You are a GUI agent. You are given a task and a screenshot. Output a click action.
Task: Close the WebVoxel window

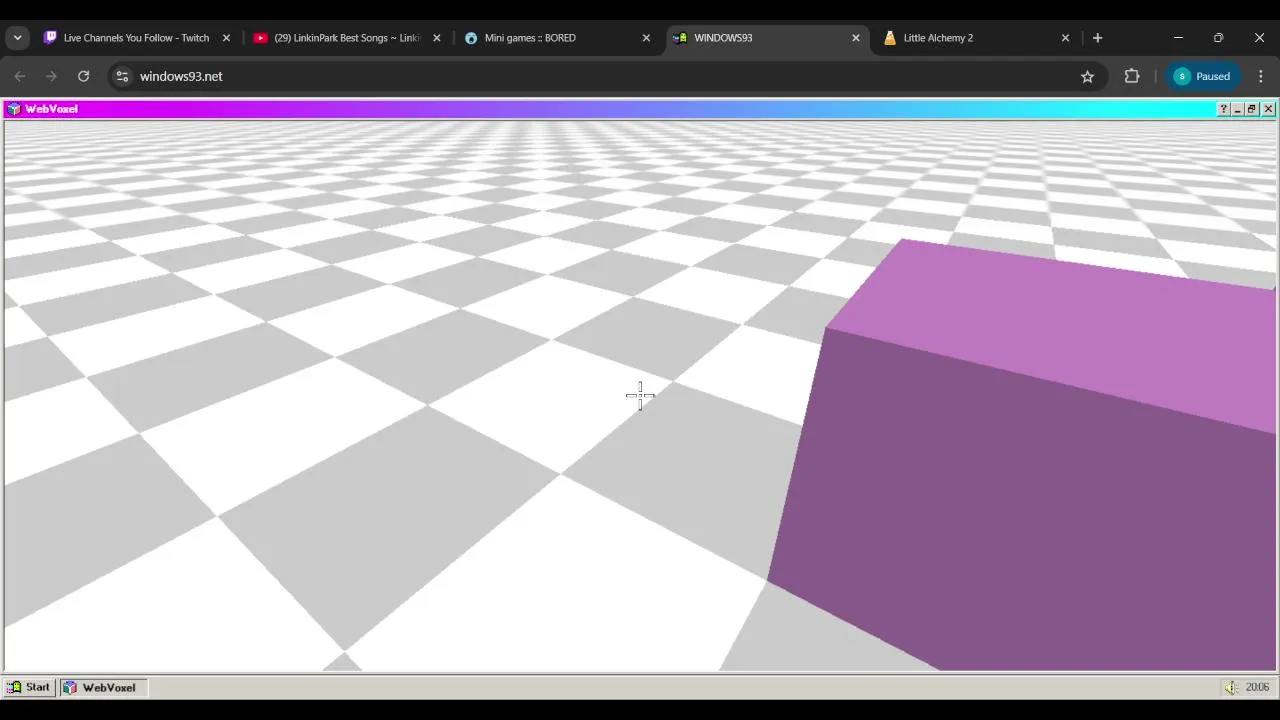coord(1268,109)
